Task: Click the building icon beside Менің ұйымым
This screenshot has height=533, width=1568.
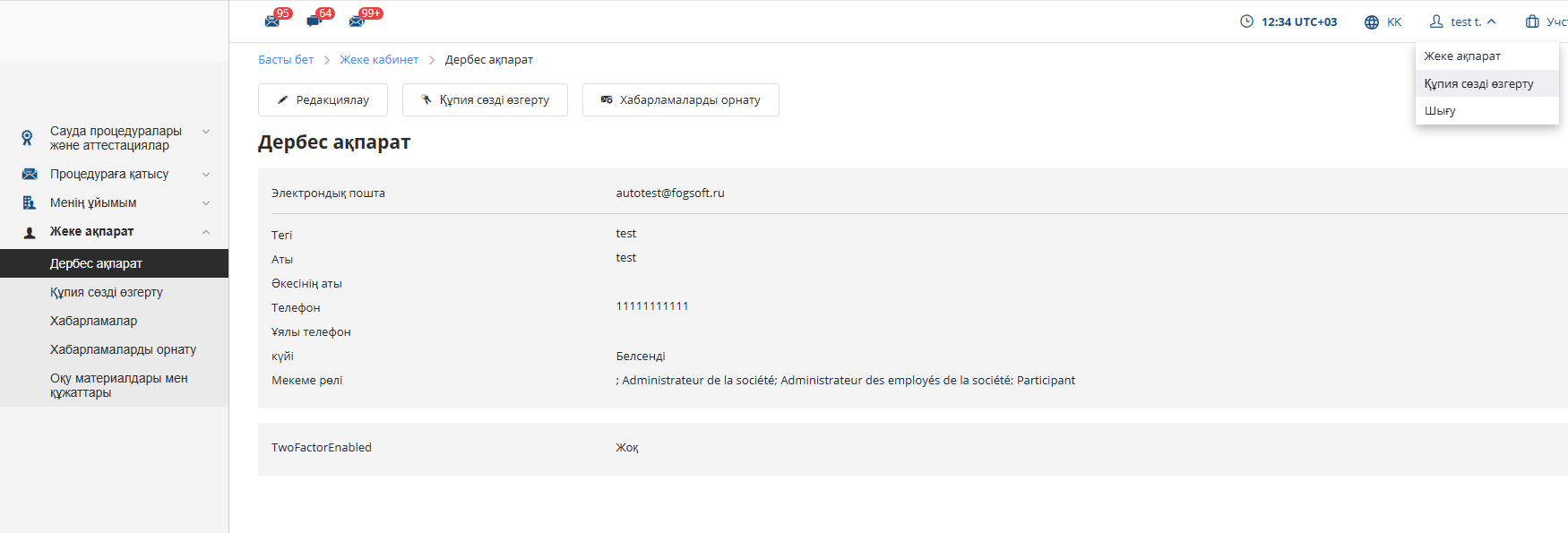Action: point(29,202)
